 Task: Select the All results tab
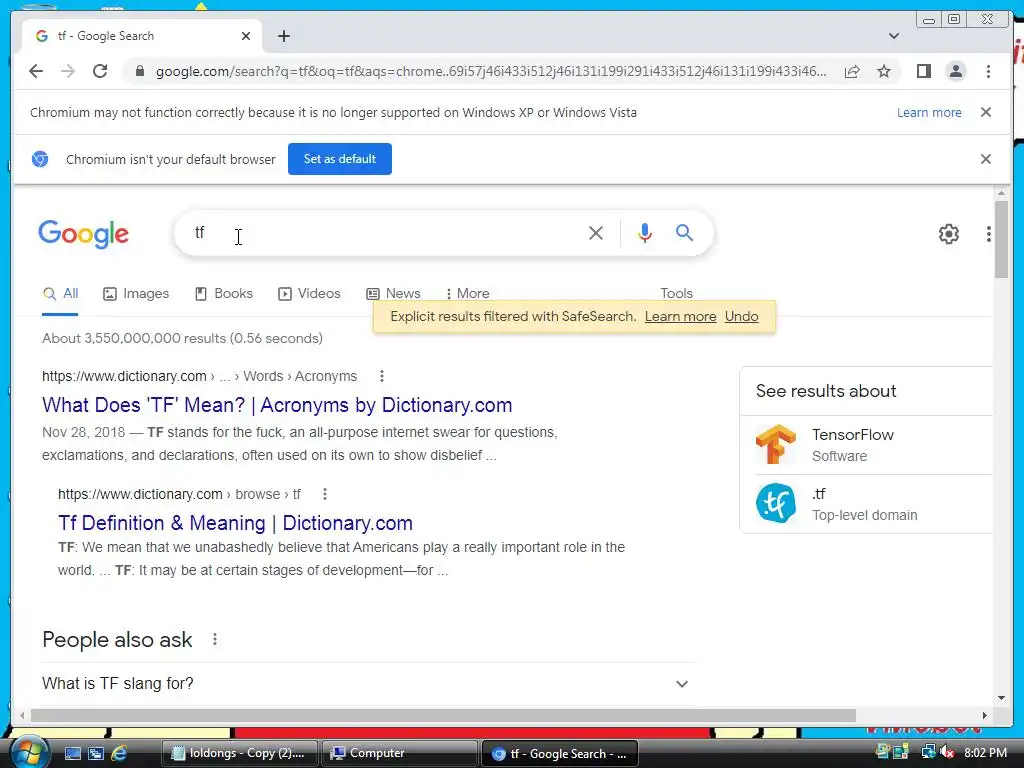coord(60,294)
